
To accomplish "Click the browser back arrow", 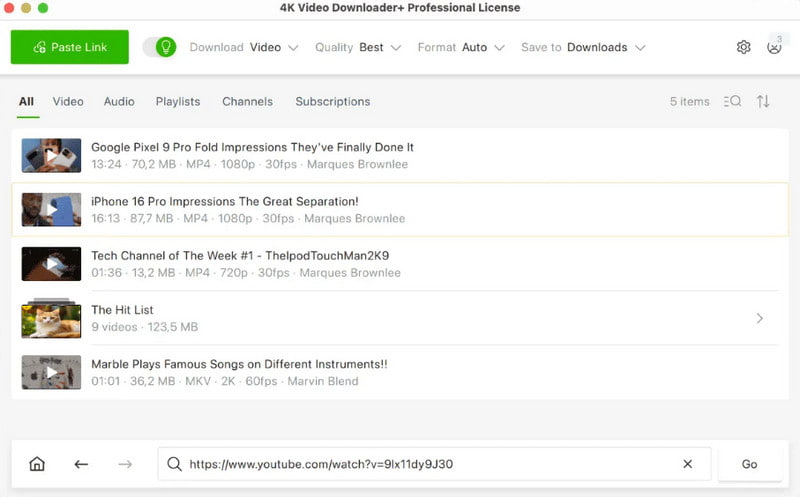I will 81,464.
